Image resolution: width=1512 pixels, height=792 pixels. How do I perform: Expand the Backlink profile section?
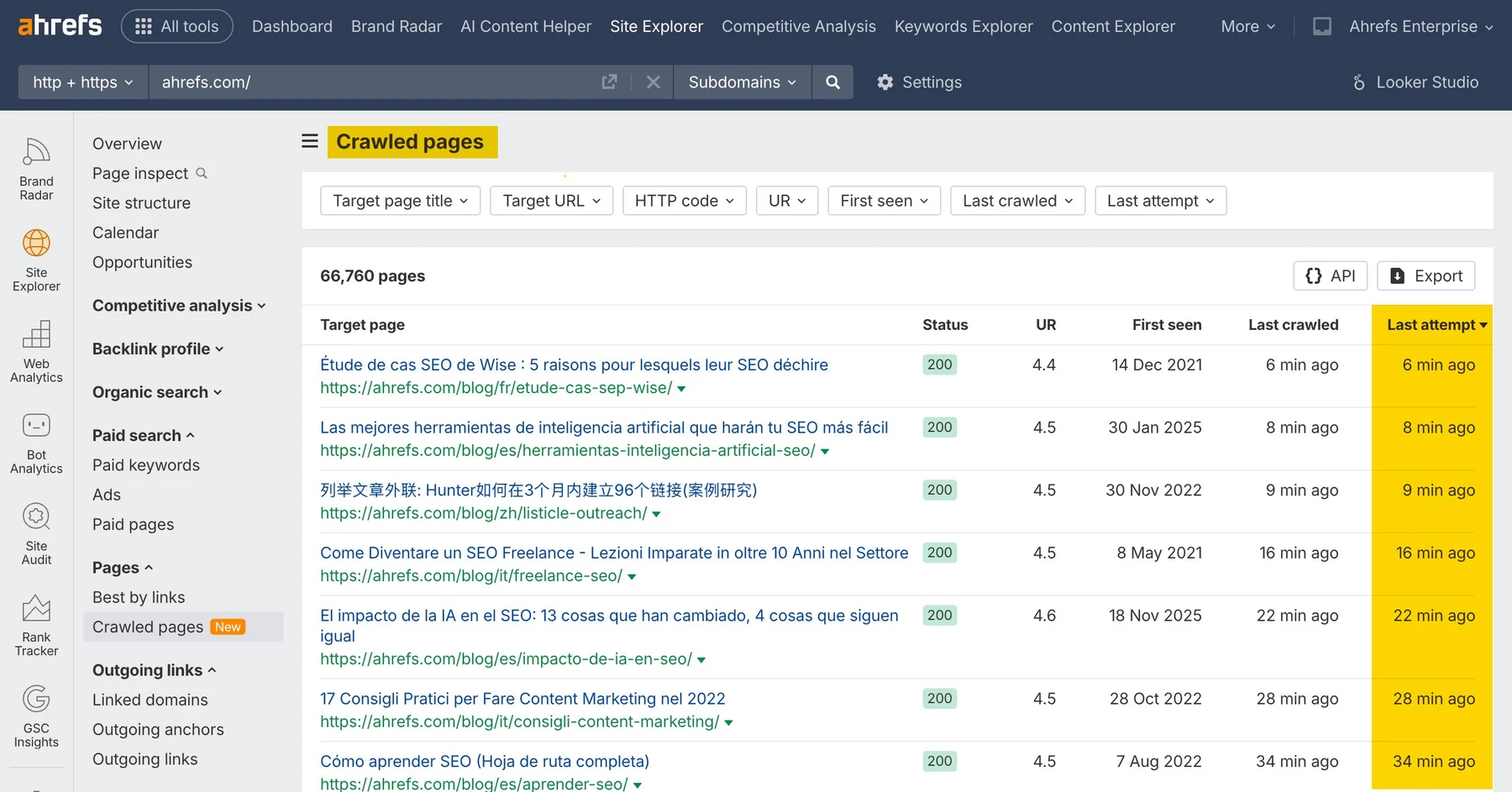point(158,349)
